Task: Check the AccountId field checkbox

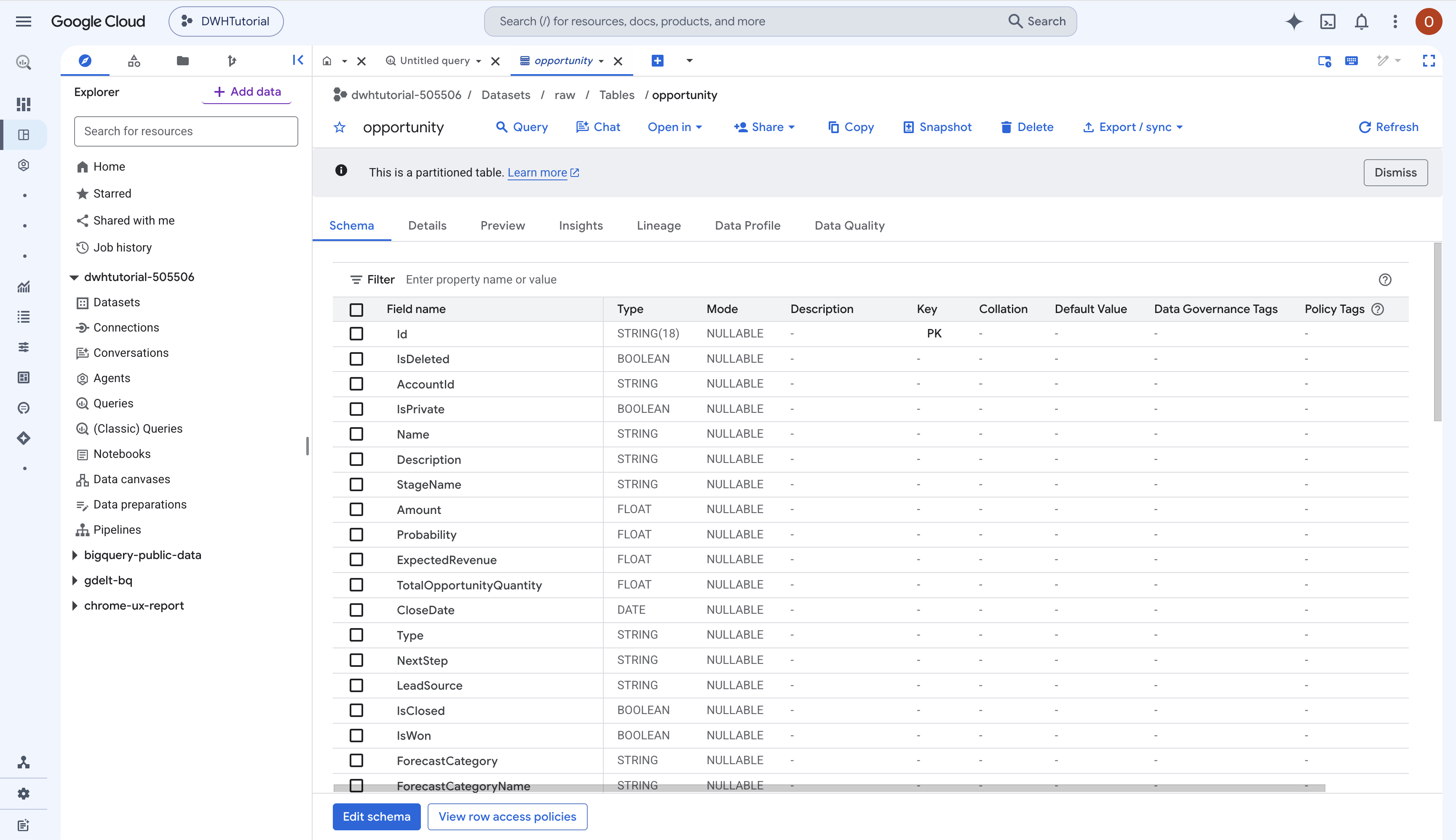Action: coord(356,384)
